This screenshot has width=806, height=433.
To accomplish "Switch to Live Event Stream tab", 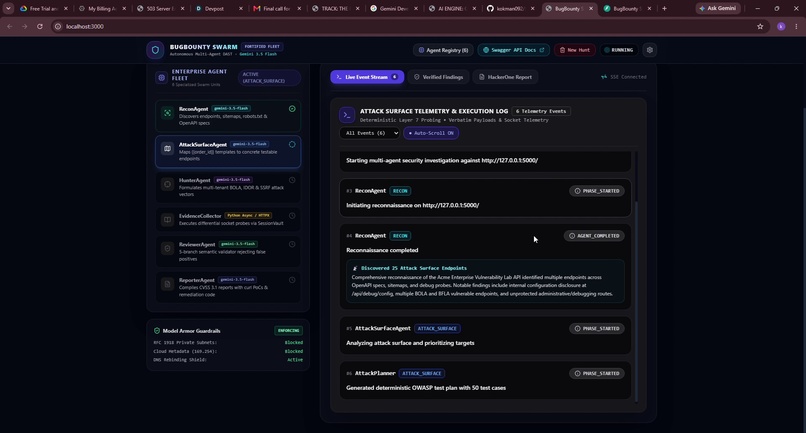I will (367, 77).
